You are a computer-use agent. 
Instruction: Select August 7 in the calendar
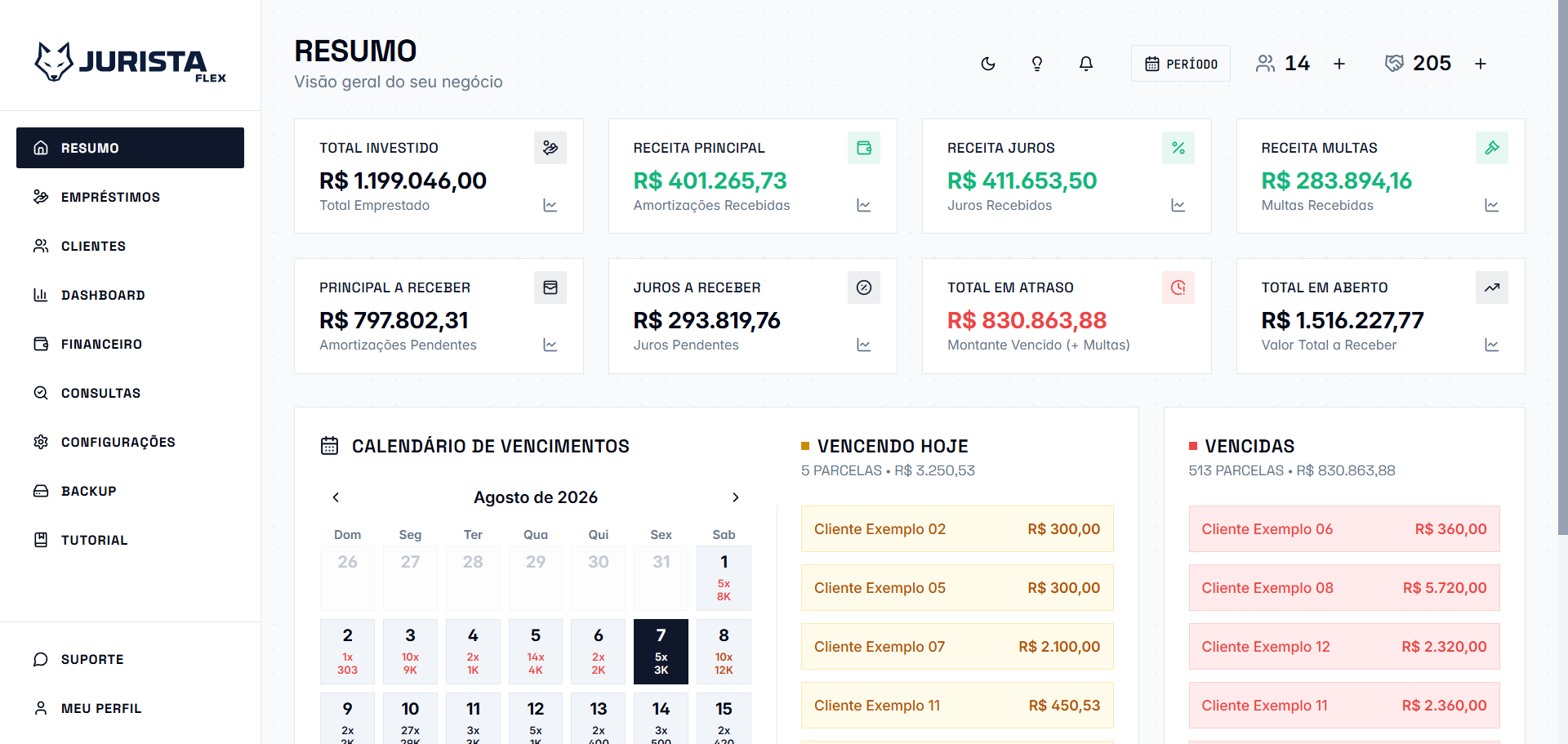point(661,652)
